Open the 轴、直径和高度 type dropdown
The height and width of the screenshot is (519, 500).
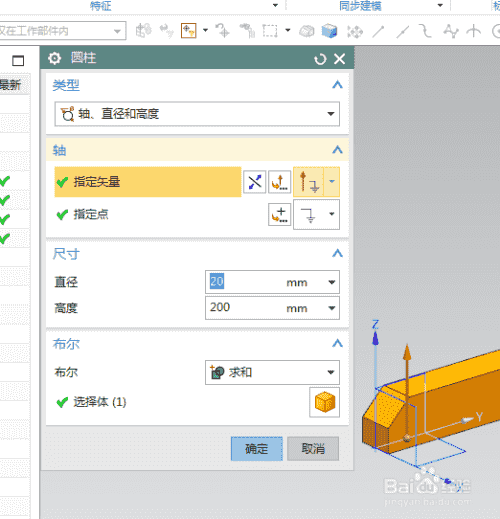click(x=197, y=114)
